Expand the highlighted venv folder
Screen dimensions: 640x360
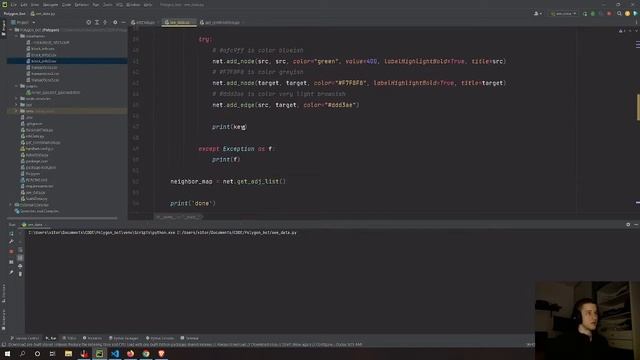[x=17, y=111]
